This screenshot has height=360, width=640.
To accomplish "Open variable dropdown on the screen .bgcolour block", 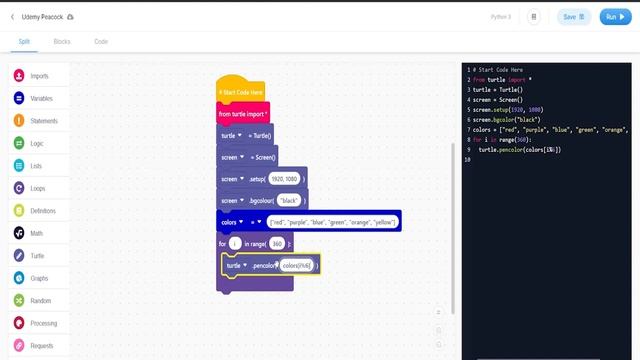I will pyautogui.click(x=242, y=200).
